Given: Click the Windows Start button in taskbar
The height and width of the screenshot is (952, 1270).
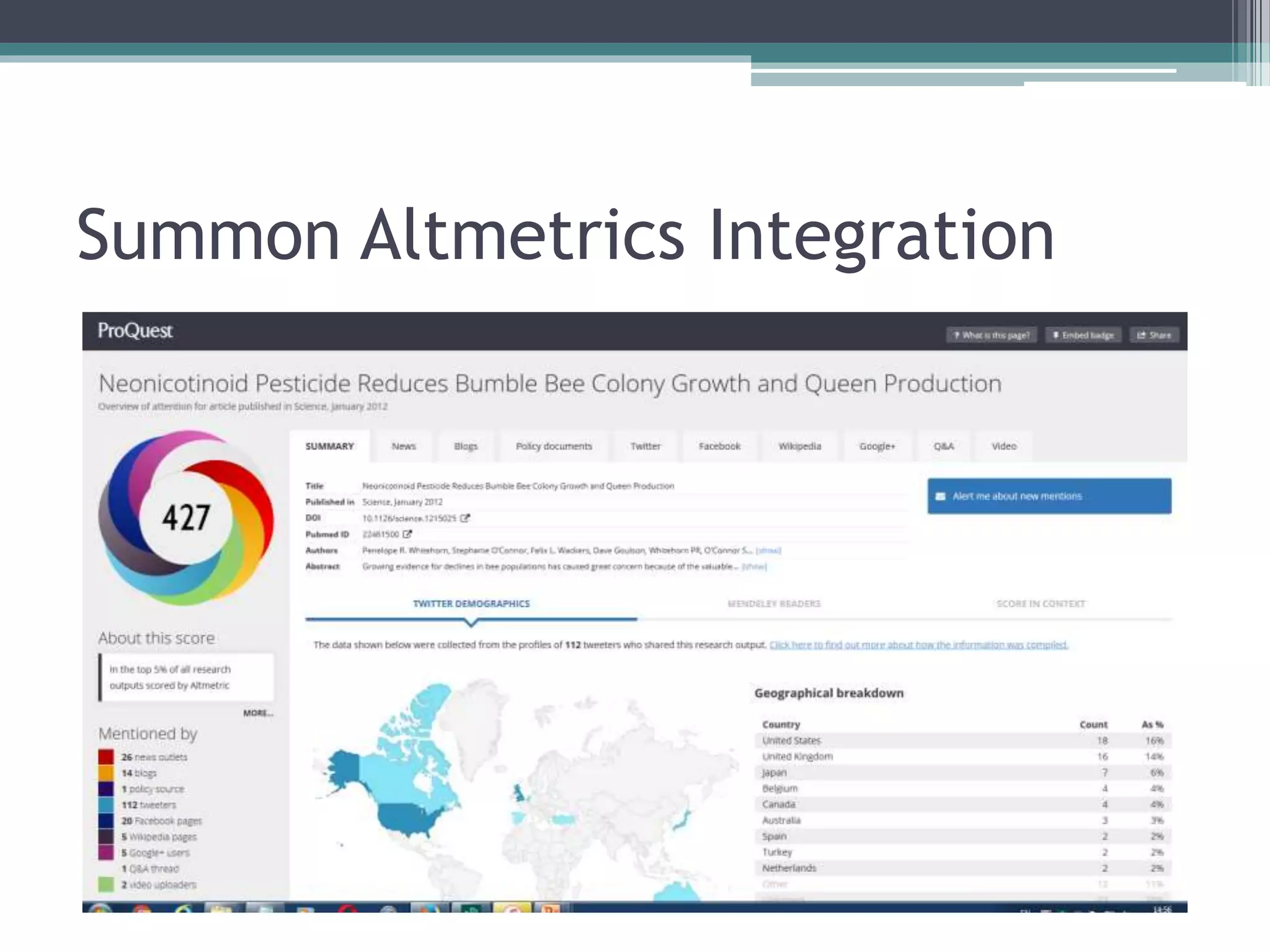Looking at the screenshot, I should (100, 909).
